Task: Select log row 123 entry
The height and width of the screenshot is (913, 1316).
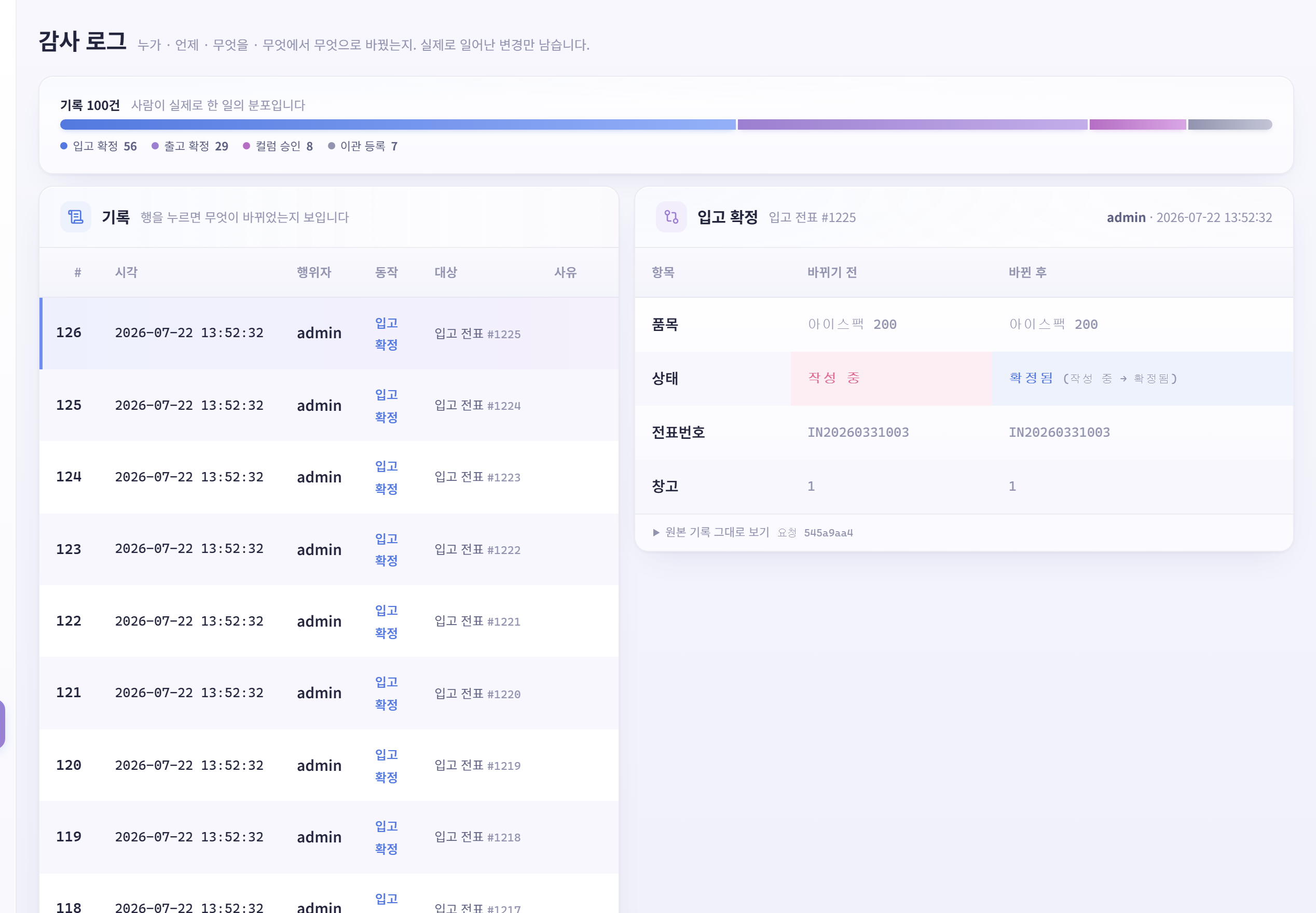Action: (x=329, y=549)
